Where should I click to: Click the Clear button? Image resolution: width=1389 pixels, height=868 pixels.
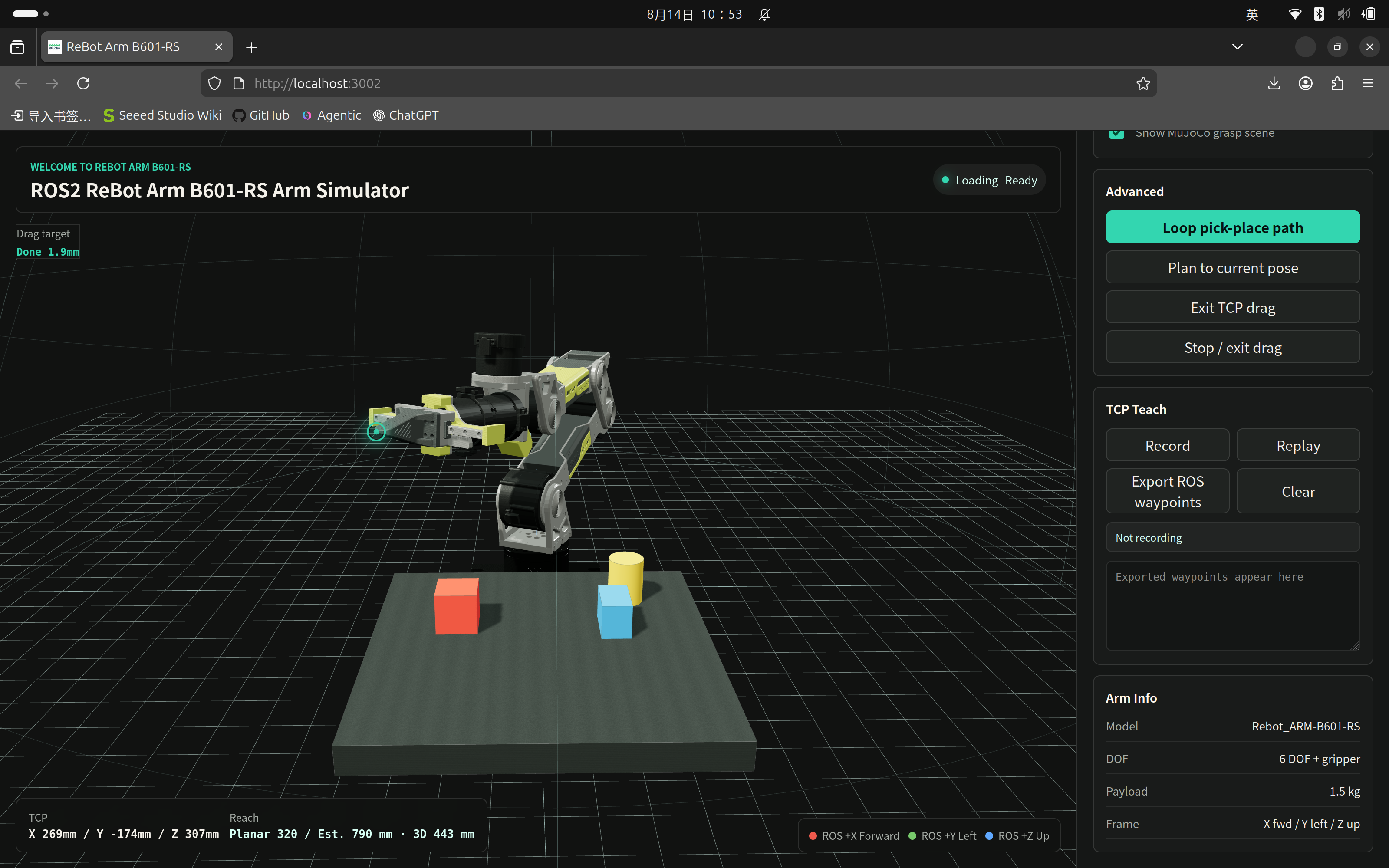click(1298, 491)
